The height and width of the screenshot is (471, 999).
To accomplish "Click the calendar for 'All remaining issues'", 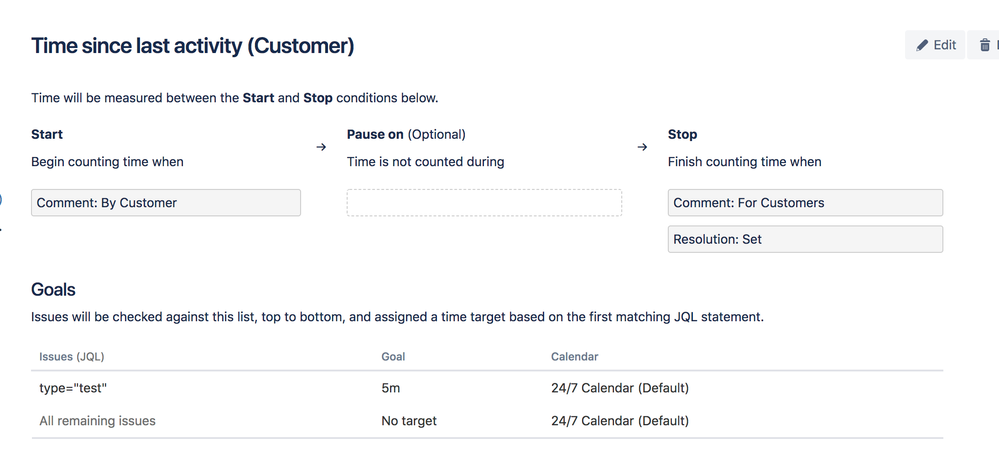I will pos(620,421).
